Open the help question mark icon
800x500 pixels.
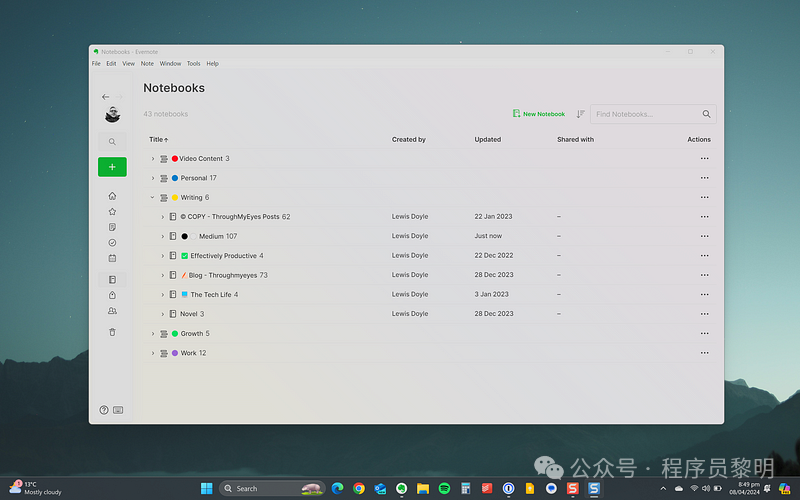click(x=104, y=410)
